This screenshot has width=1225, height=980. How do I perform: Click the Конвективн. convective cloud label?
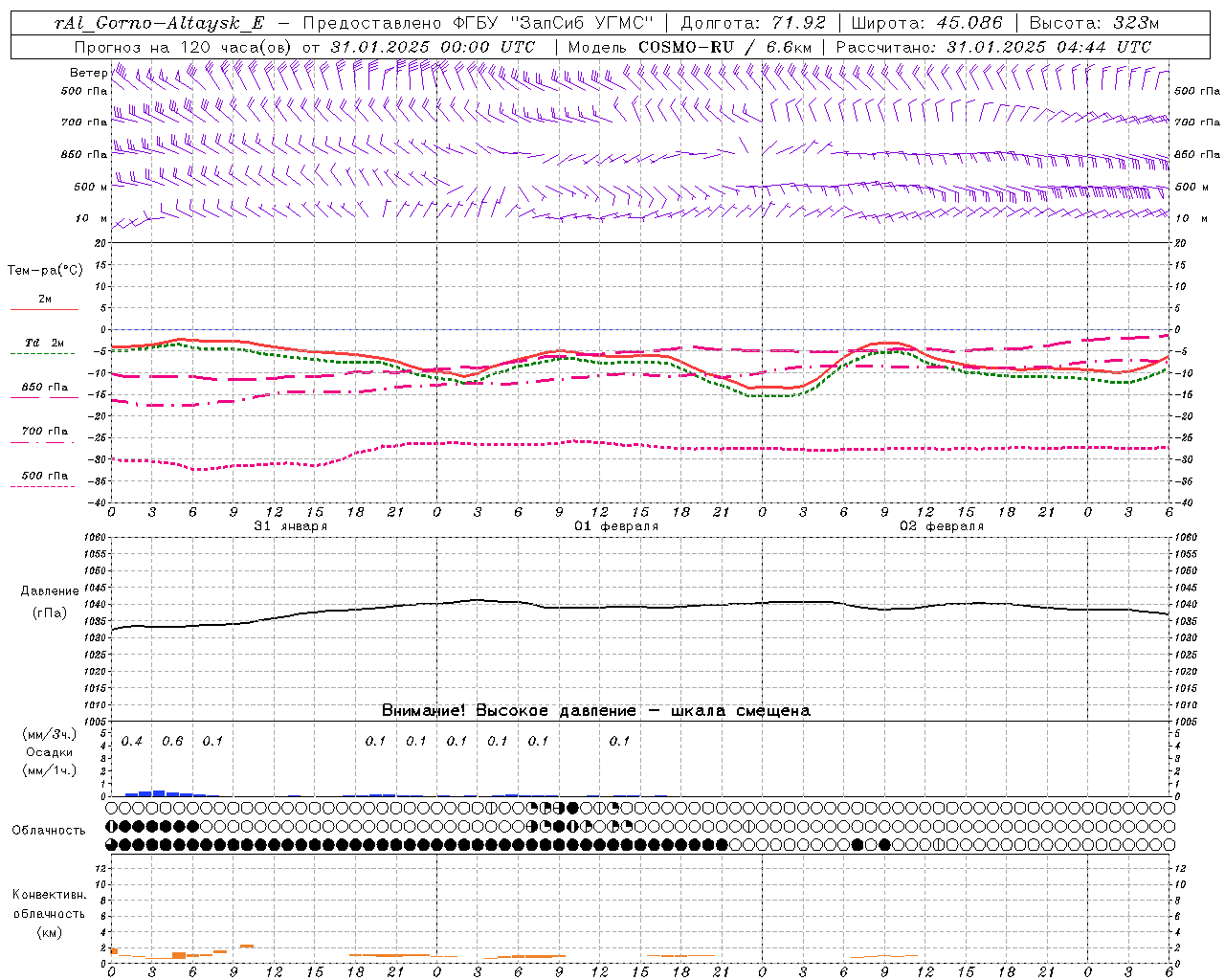point(49,895)
